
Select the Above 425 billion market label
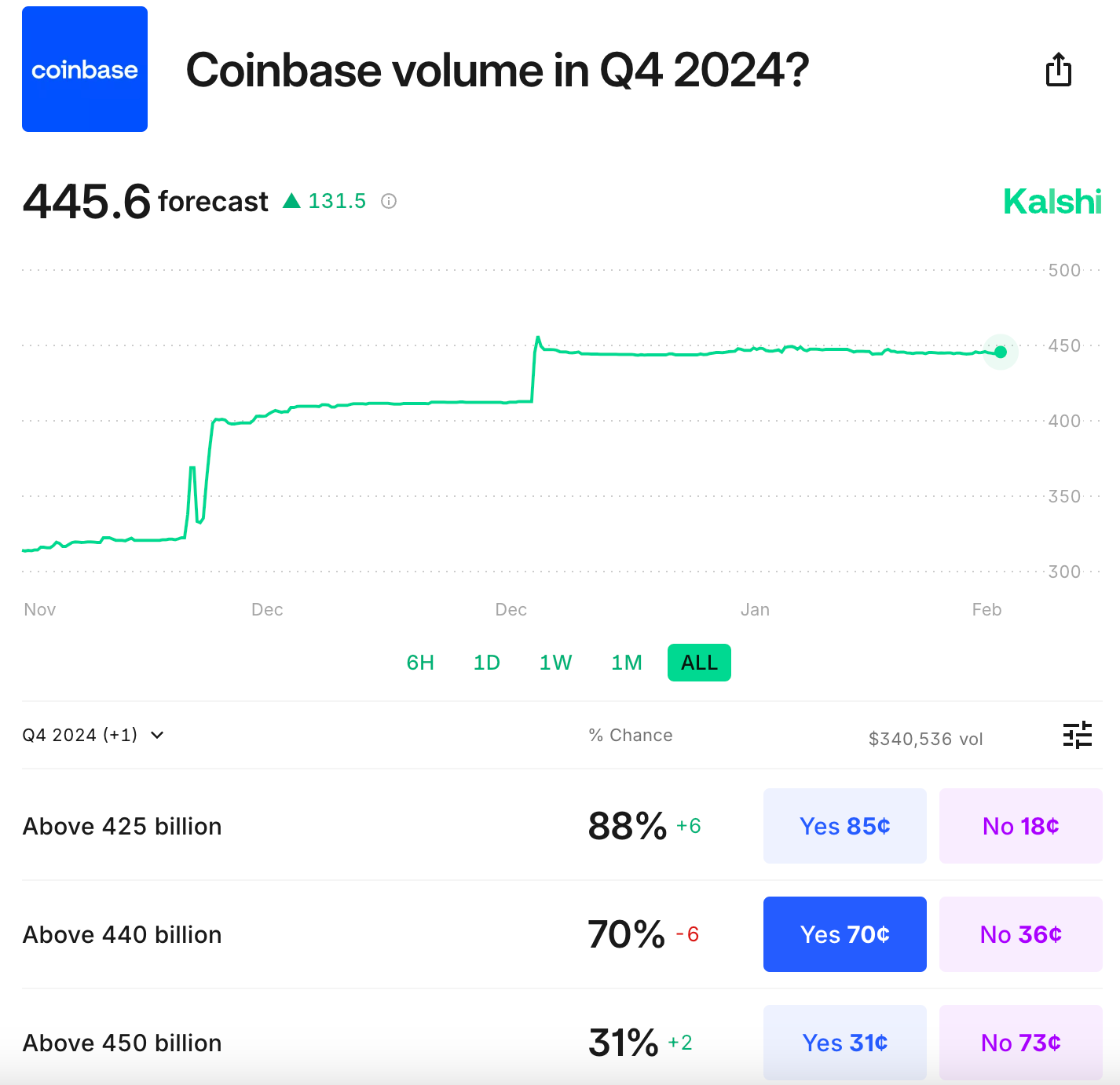pos(122,826)
